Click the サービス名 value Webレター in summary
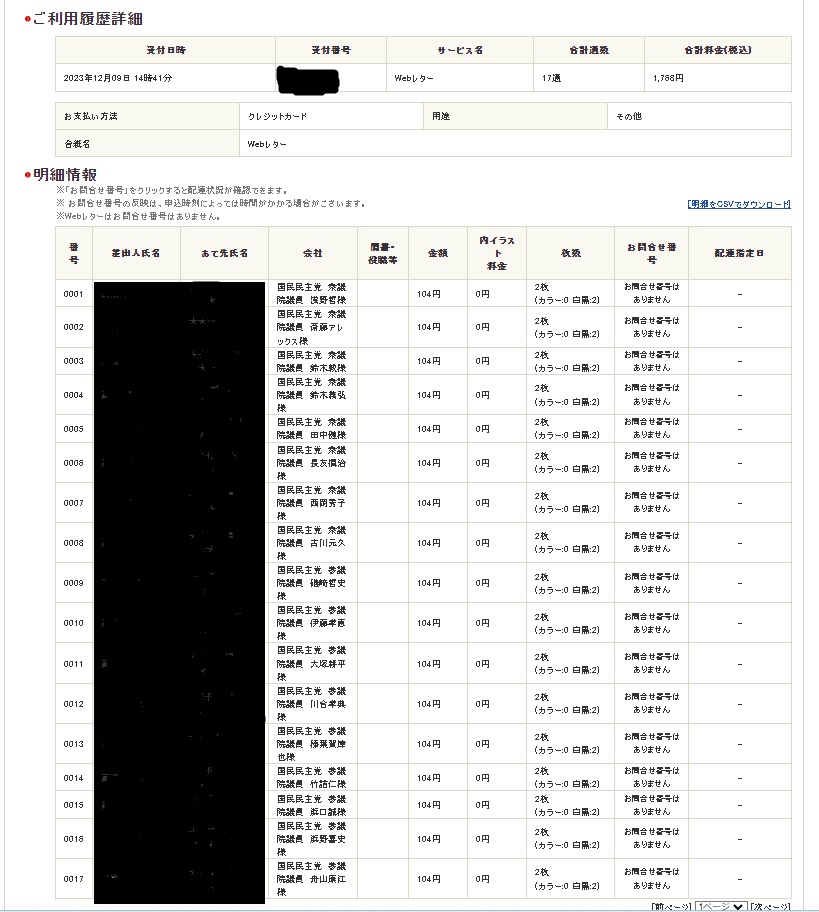 (414, 77)
